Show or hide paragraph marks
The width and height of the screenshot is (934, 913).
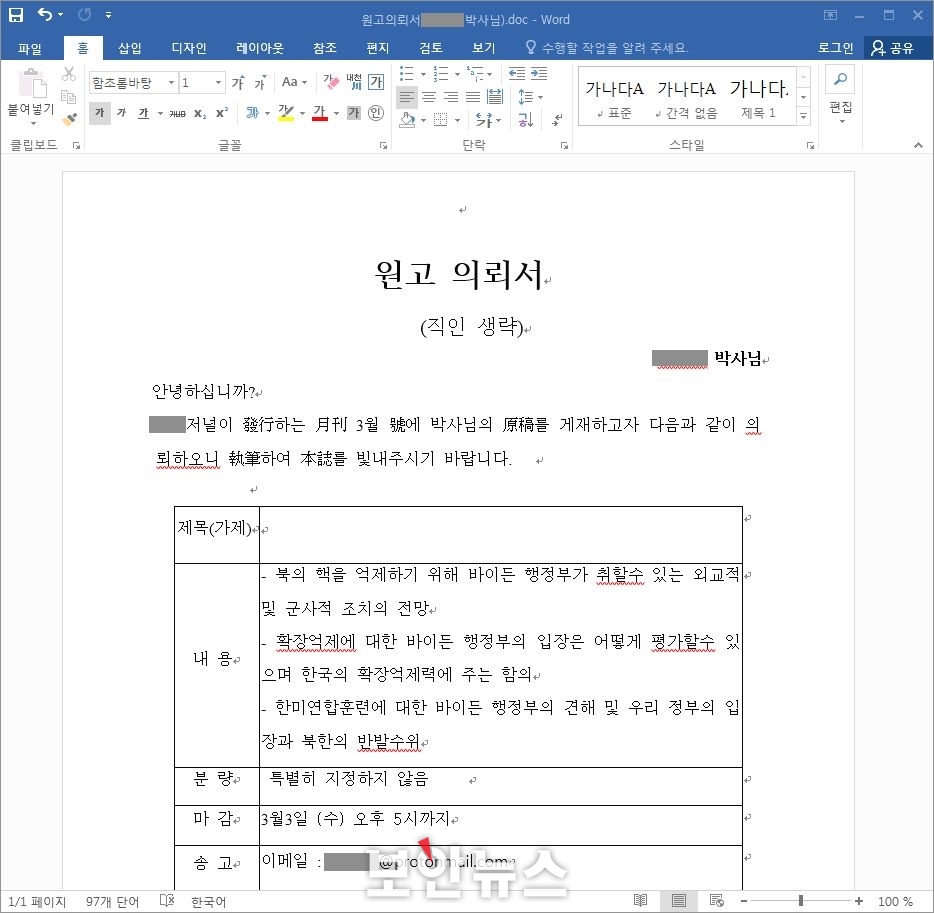pyautogui.click(x=557, y=120)
